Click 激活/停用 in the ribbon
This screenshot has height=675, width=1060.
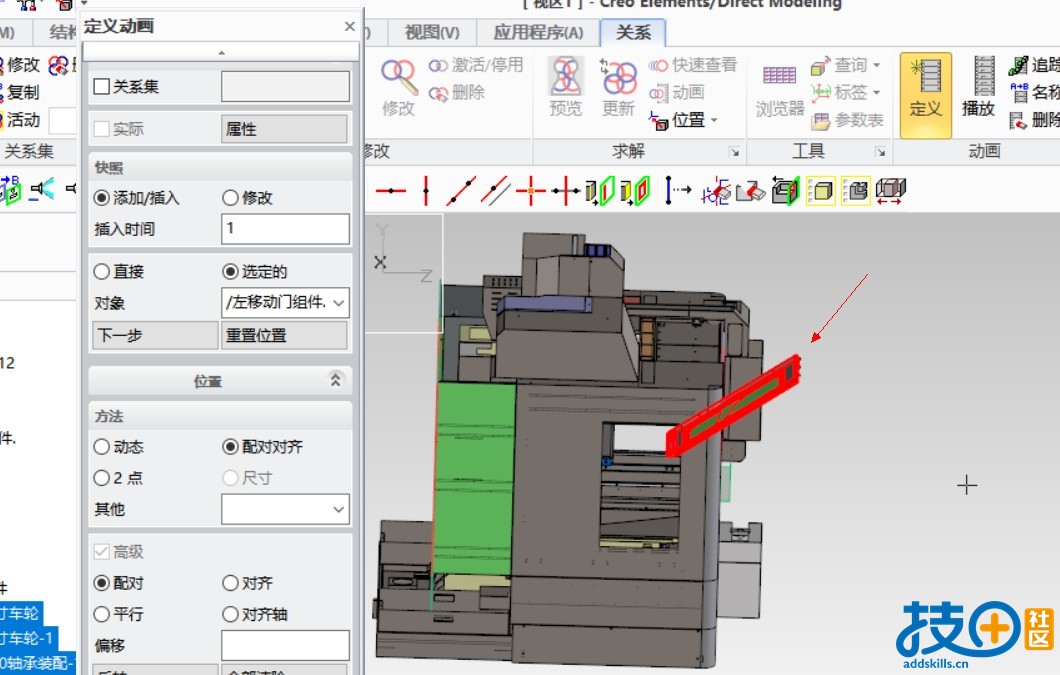point(476,65)
